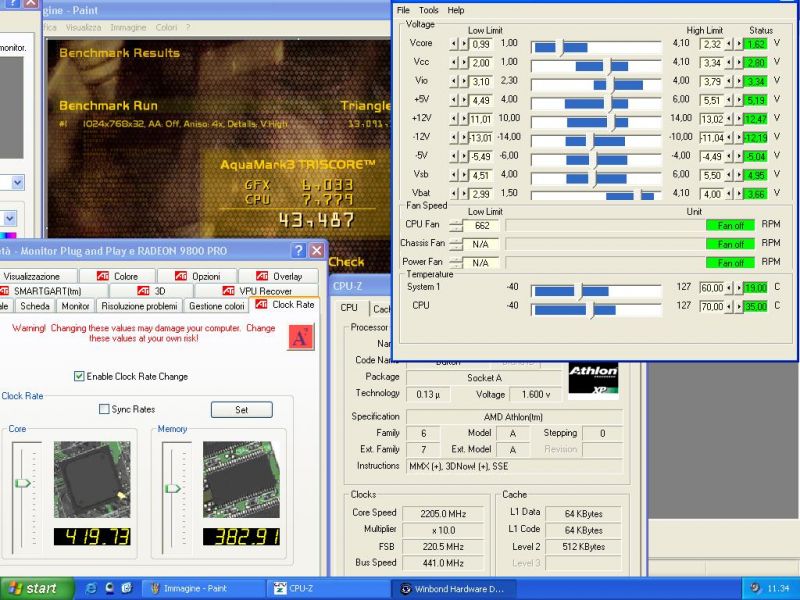Click the CPU temperature slider handle

pyautogui.click(x=592, y=310)
